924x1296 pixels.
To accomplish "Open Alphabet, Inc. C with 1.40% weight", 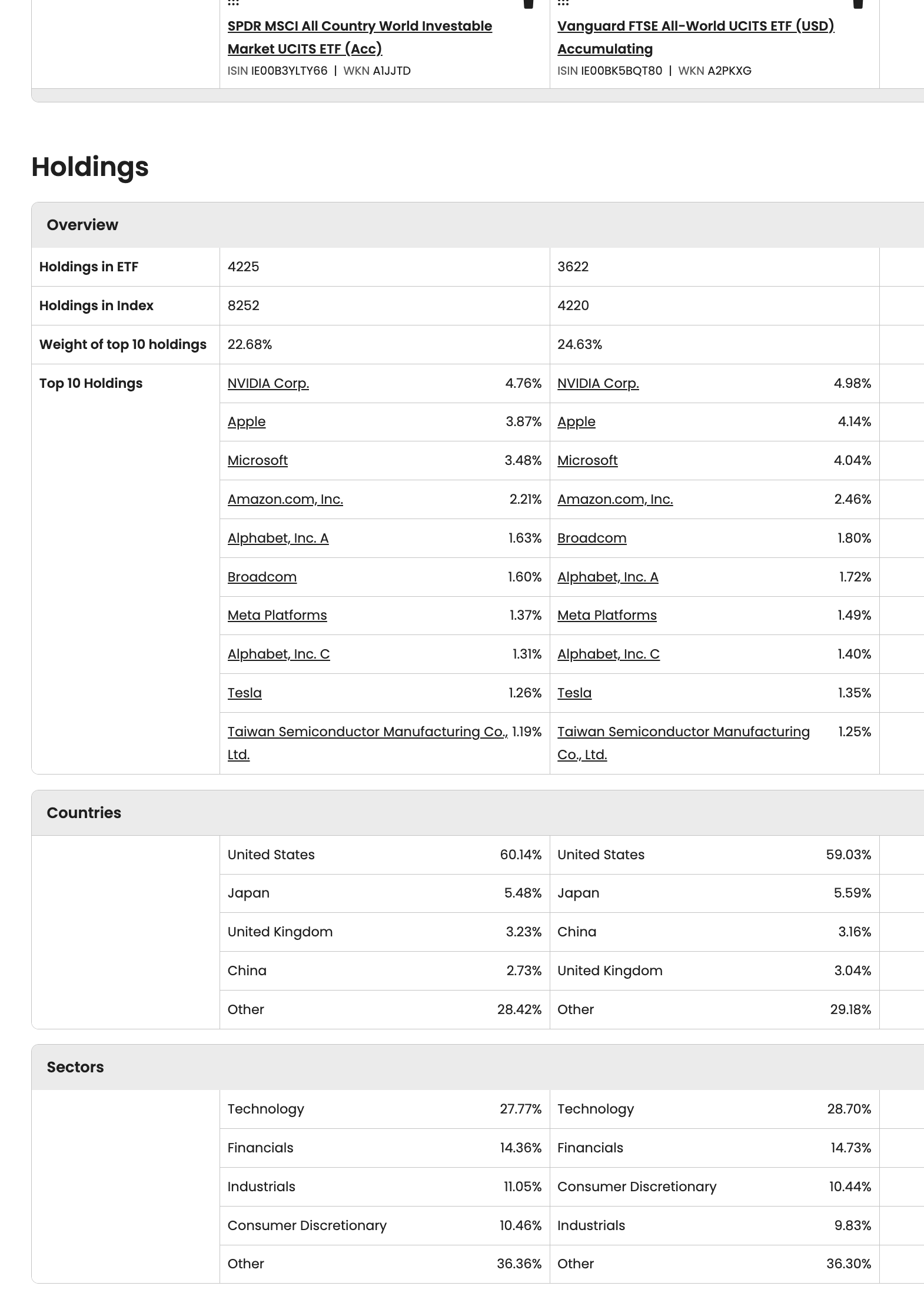I will (x=609, y=654).
